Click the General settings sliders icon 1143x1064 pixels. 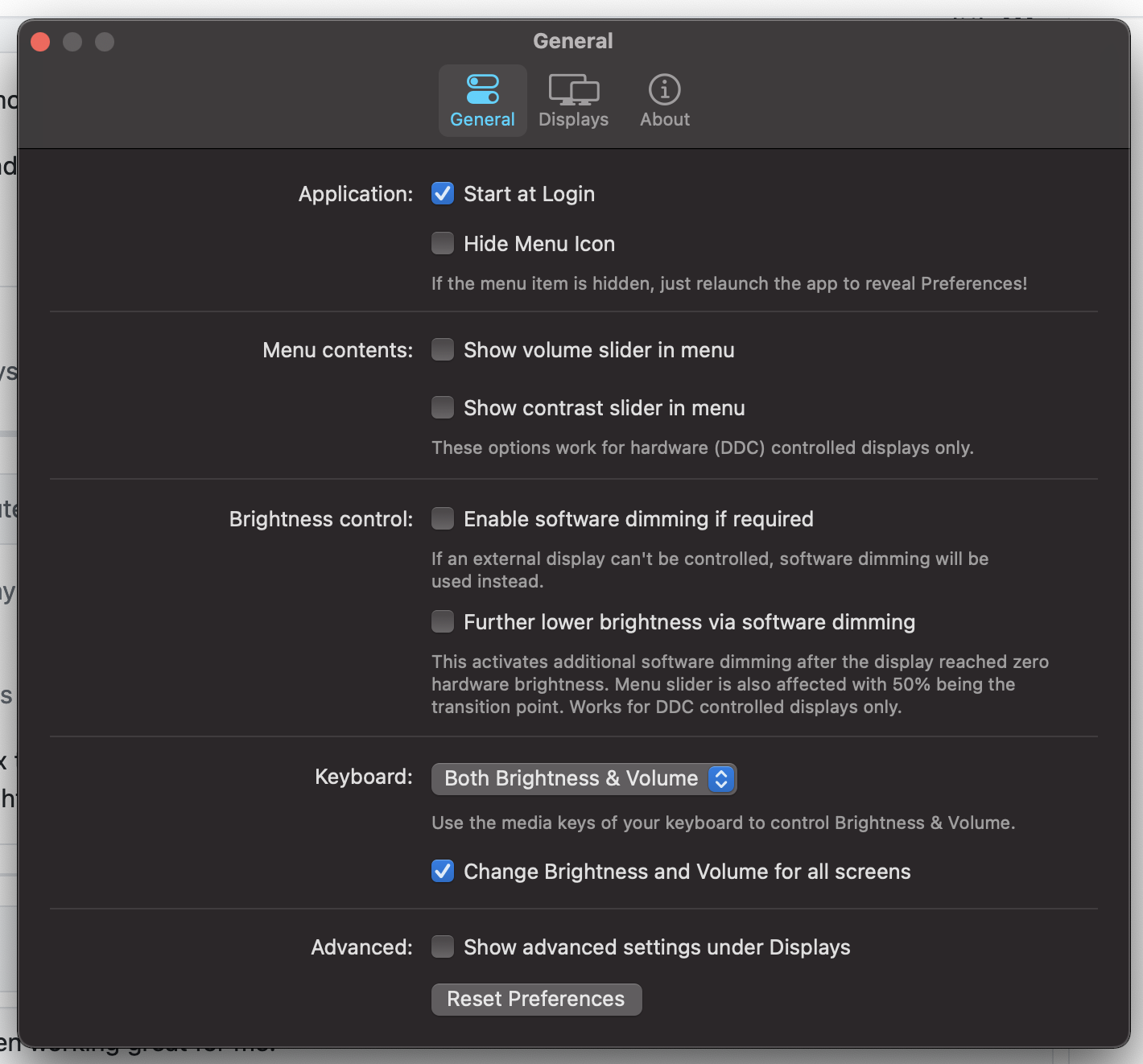pyautogui.click(x=481, y=89)
